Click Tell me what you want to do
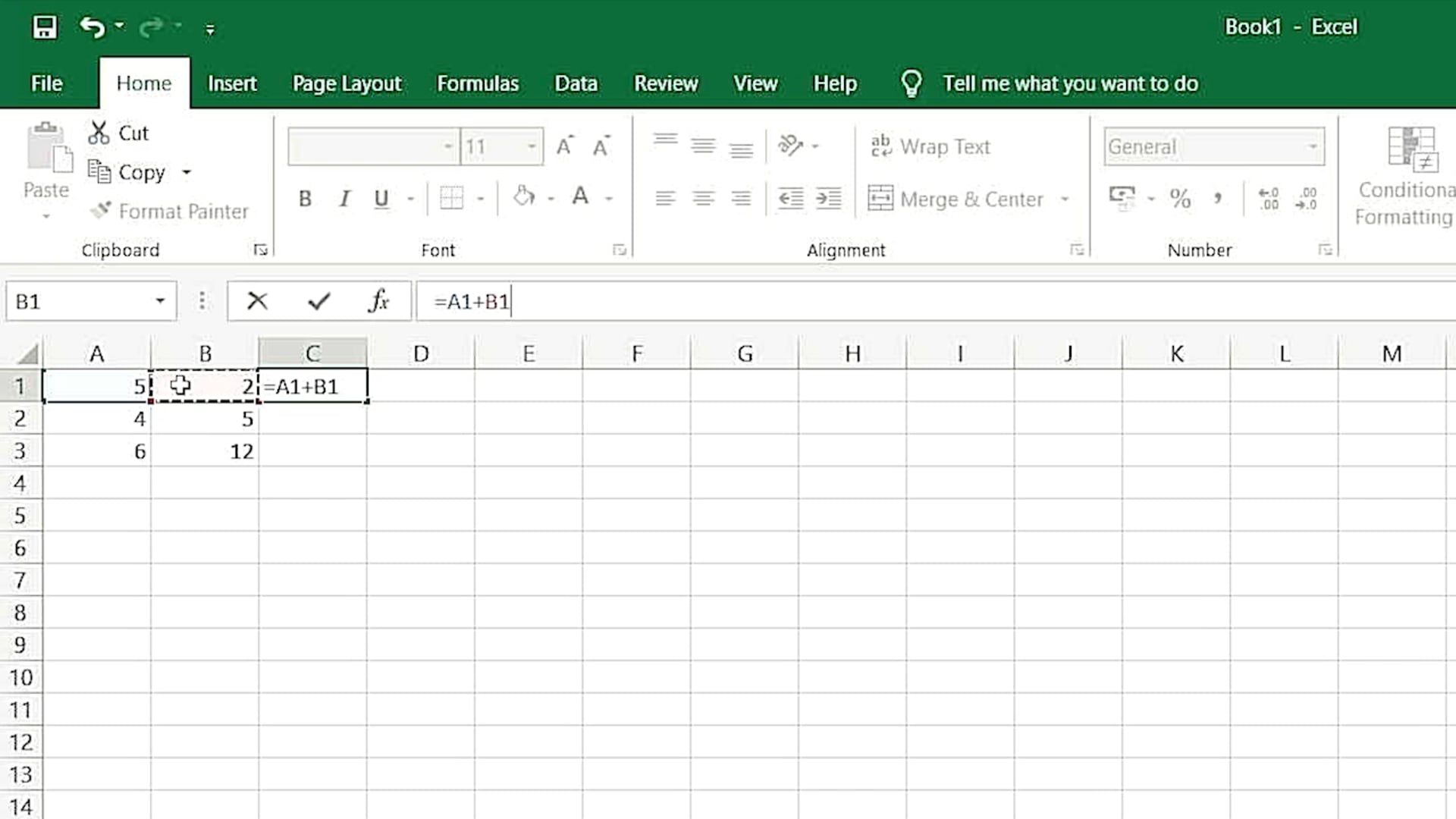This screenshot has width=1456, height=819. (1070, 83)
